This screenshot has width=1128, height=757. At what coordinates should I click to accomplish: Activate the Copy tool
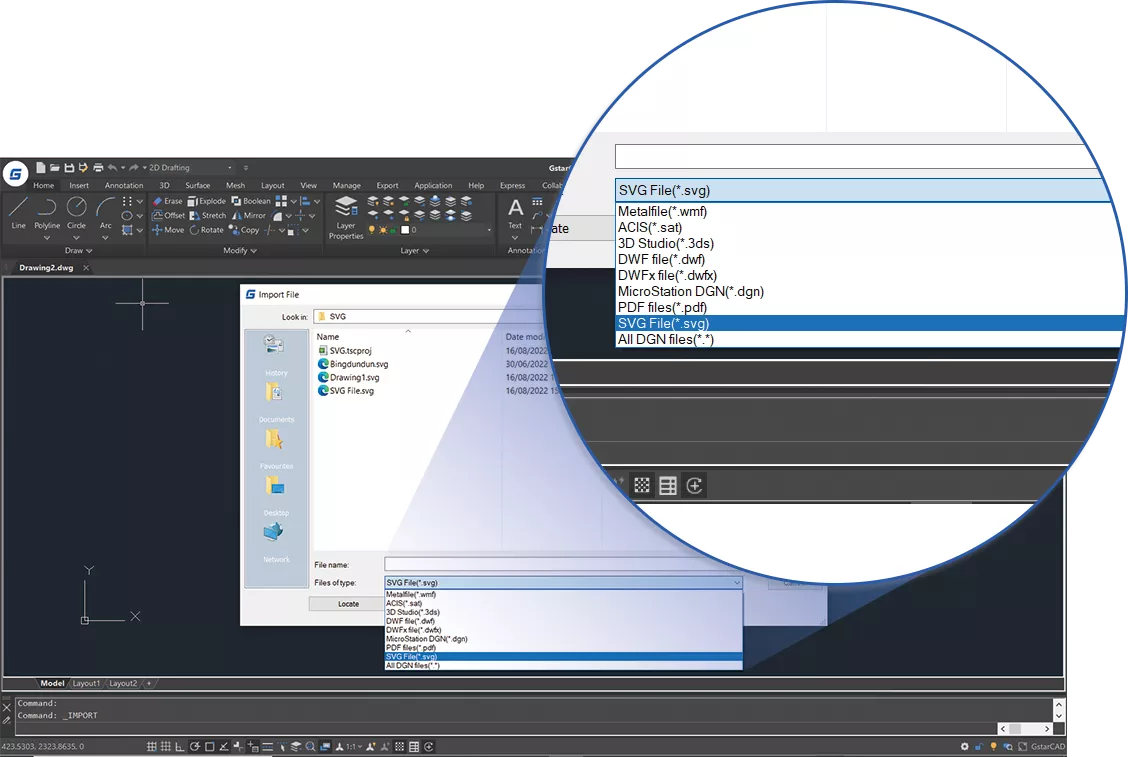point(244,230)
